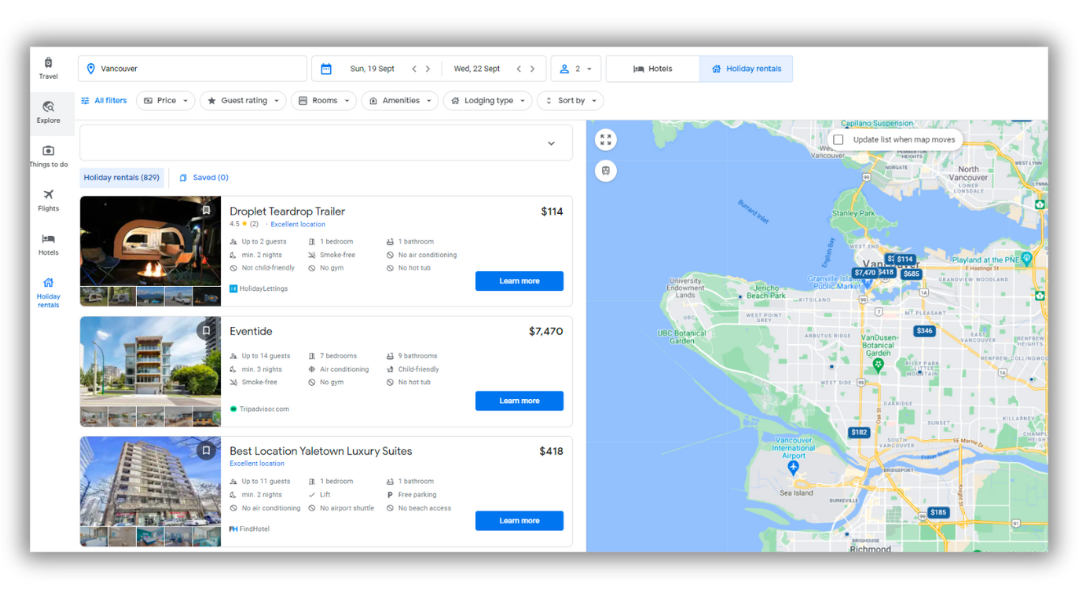The image size is (1080, 600).
Task: Save Eventide listing with bookmark icon
Action: [206, 331]
